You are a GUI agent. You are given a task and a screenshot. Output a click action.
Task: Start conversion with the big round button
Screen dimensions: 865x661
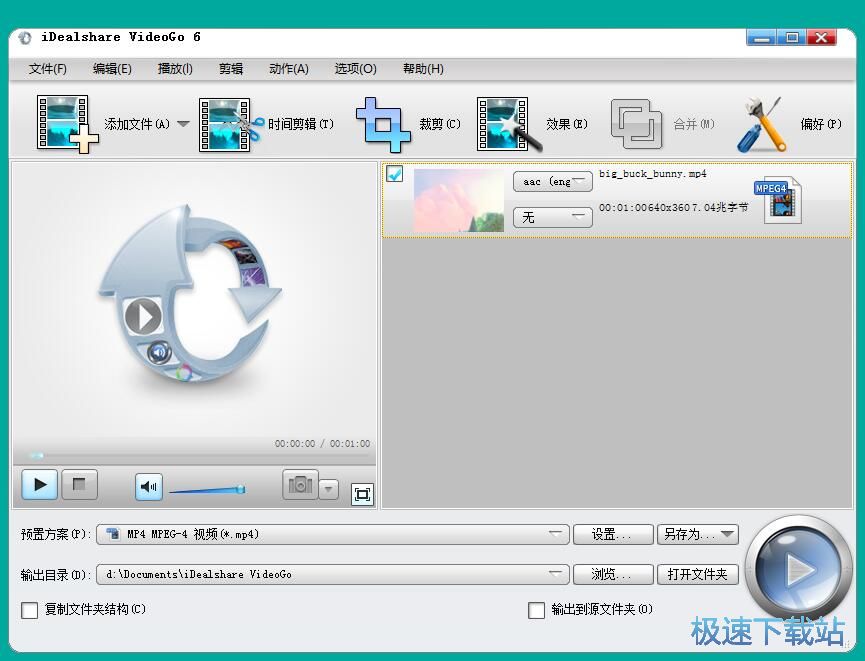tap(798, 568)
